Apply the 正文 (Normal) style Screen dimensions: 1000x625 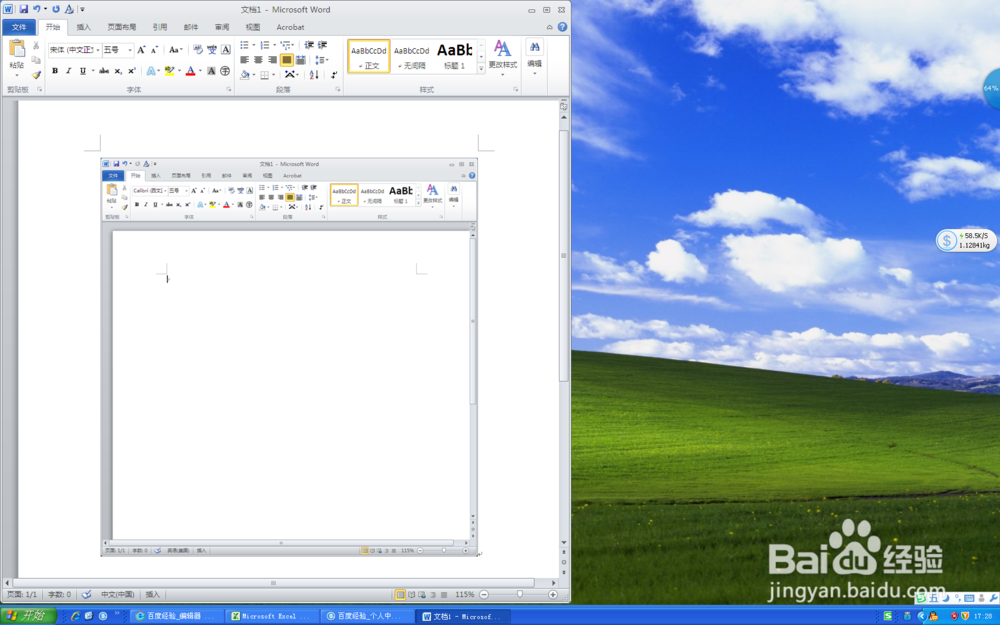[x=369, y=56]
